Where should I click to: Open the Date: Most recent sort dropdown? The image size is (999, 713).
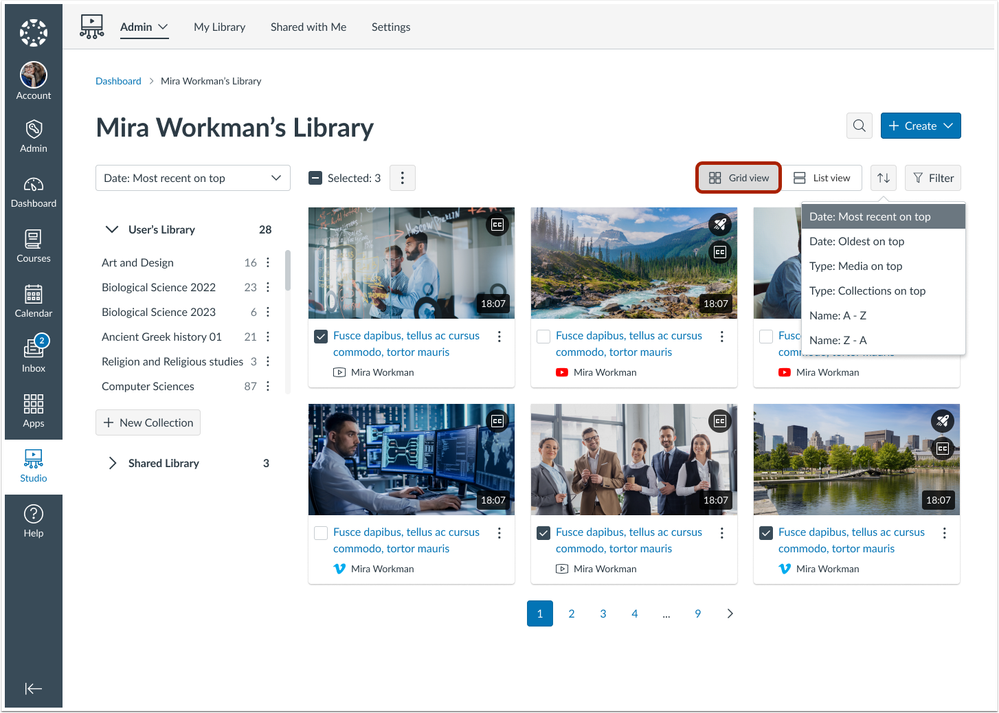pyautogui.click(x=192, y=178)
